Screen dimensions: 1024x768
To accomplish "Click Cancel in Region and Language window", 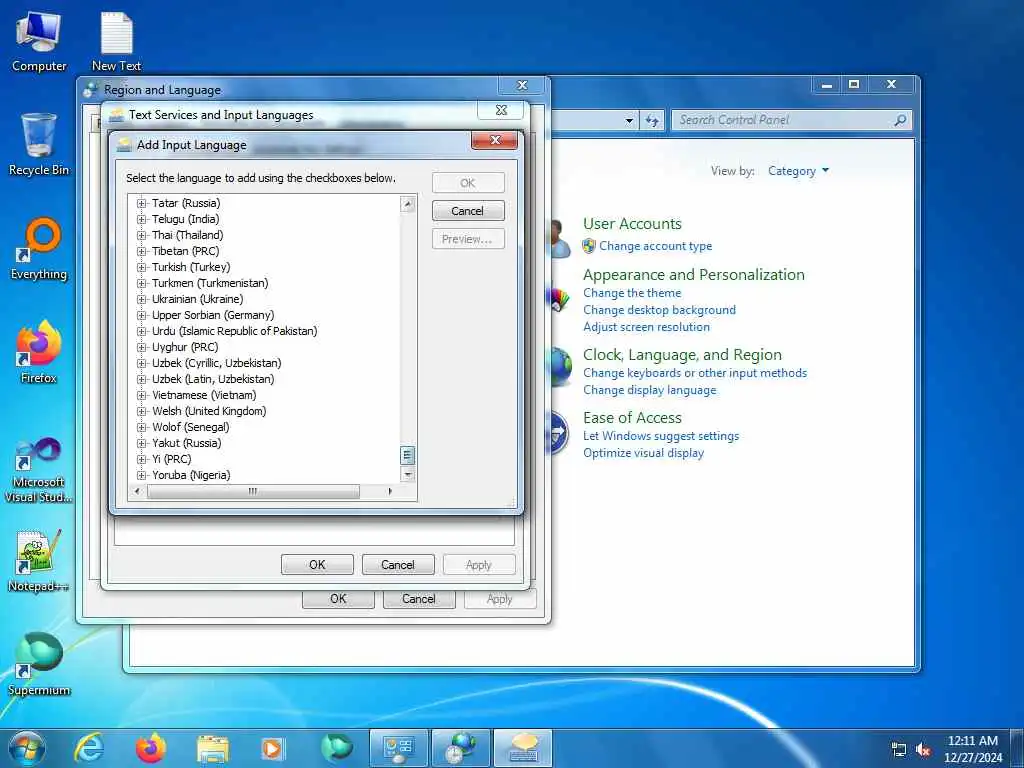I will coord(419,599).
